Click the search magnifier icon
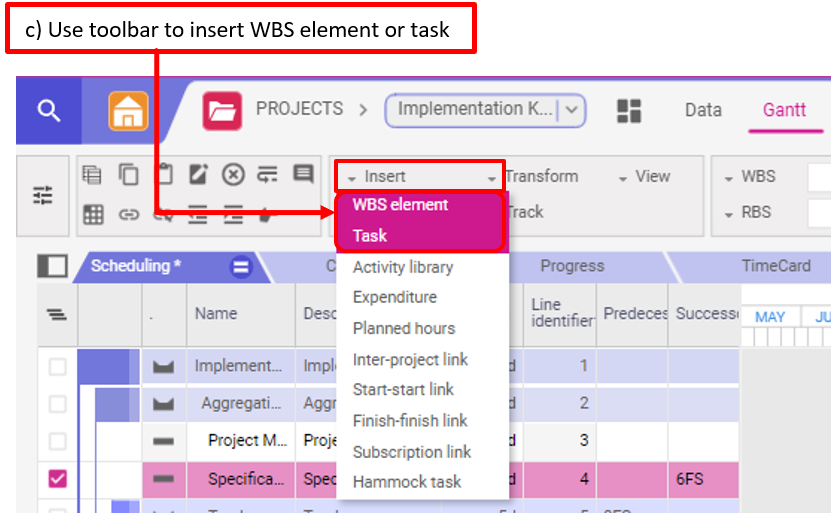 (x=48, y=110)
